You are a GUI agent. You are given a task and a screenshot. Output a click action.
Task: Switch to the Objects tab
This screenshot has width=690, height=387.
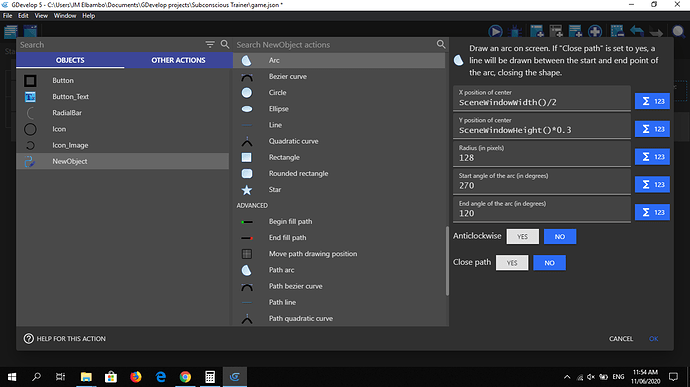pyautogui.click(x=70, y=60)
